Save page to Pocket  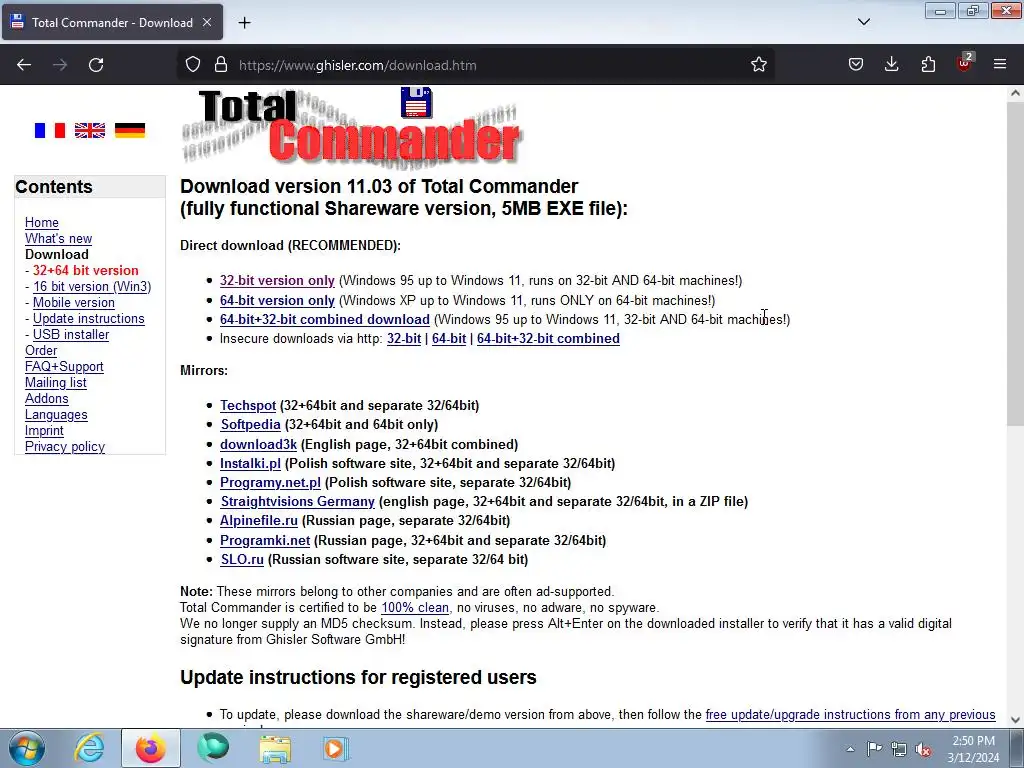(856, 65)
